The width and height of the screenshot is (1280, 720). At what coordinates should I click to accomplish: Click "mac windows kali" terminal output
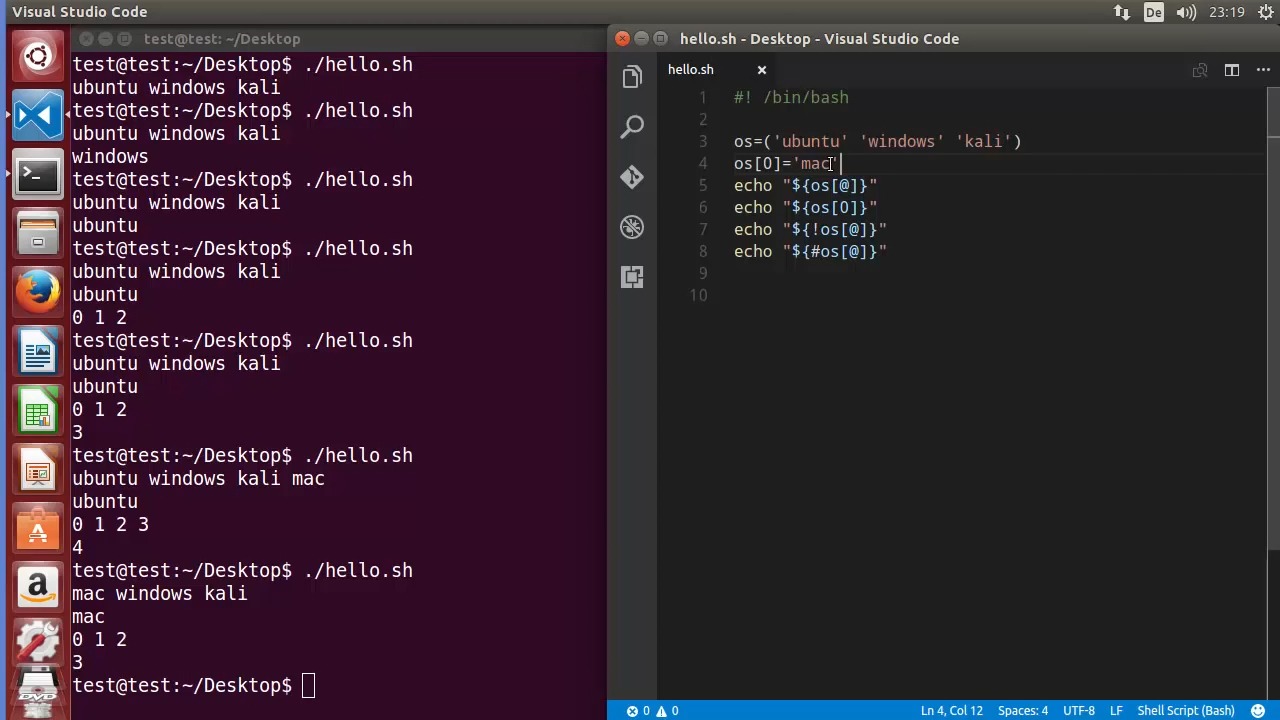pos(159,594)
